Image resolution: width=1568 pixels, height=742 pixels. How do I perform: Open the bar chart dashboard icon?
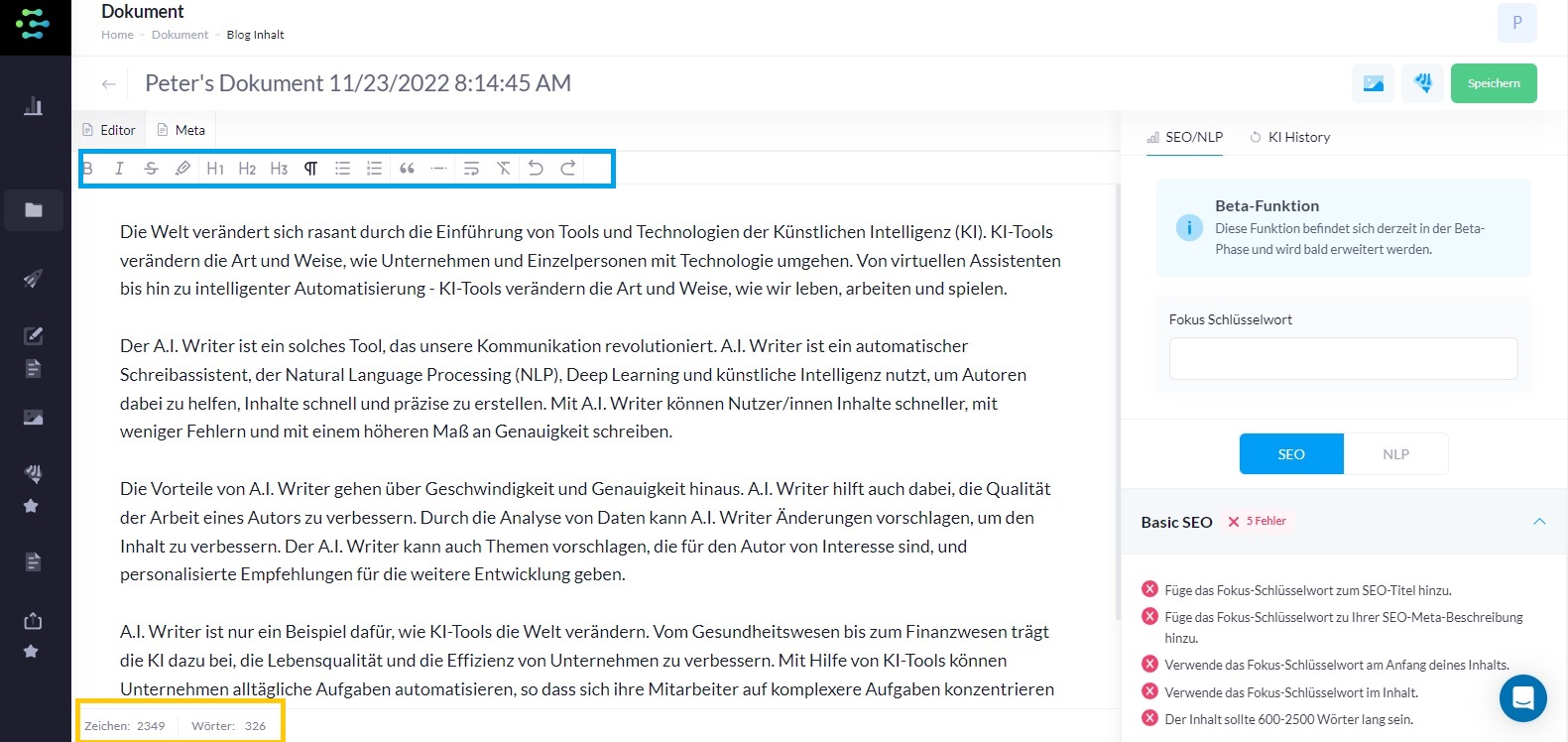(33, 106)
